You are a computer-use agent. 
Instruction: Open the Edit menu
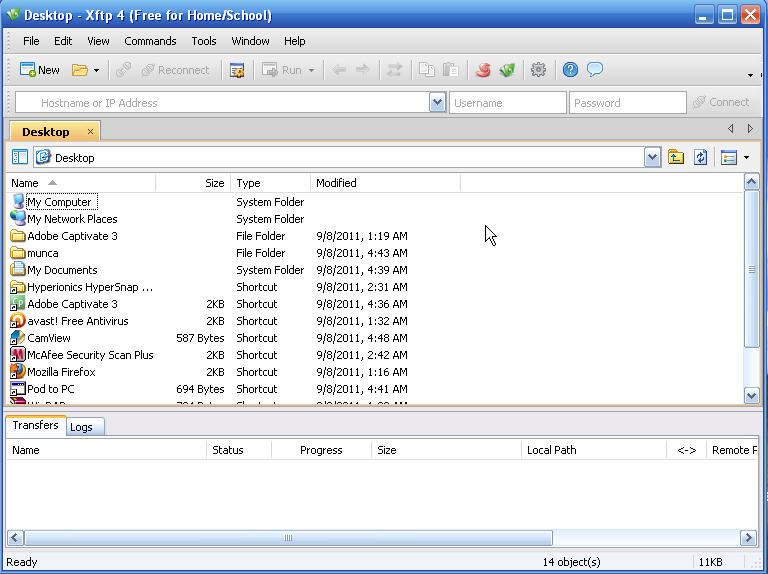coord(63,41)
